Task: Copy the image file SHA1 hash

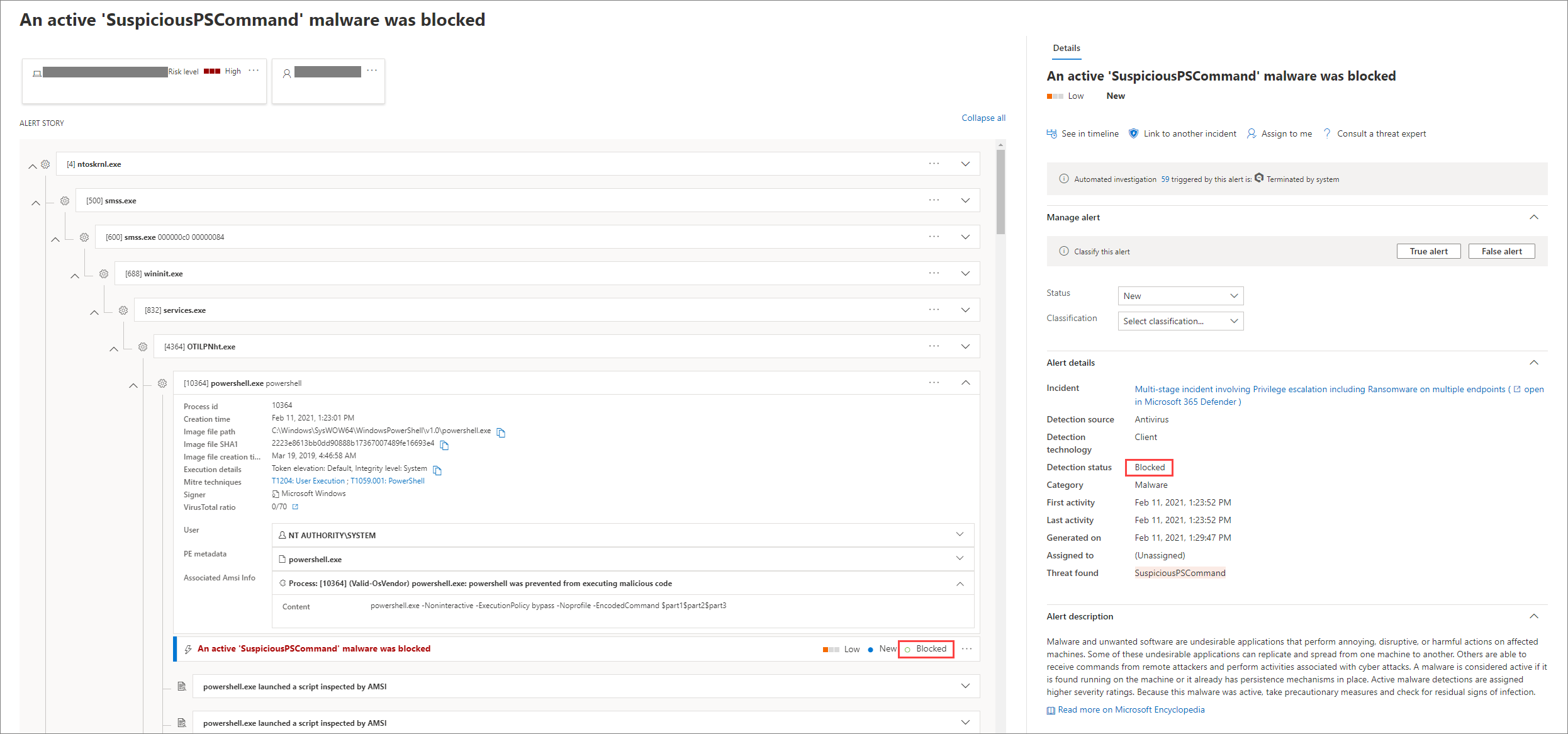Action: click(444, 445)
